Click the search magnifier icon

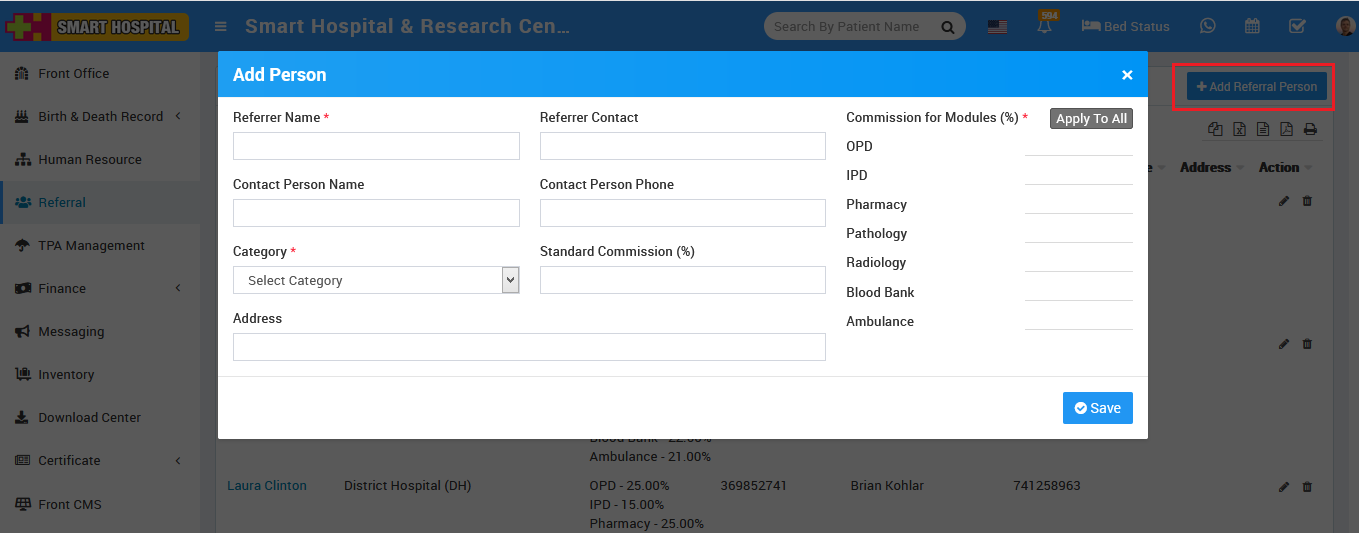pos(947,27)
